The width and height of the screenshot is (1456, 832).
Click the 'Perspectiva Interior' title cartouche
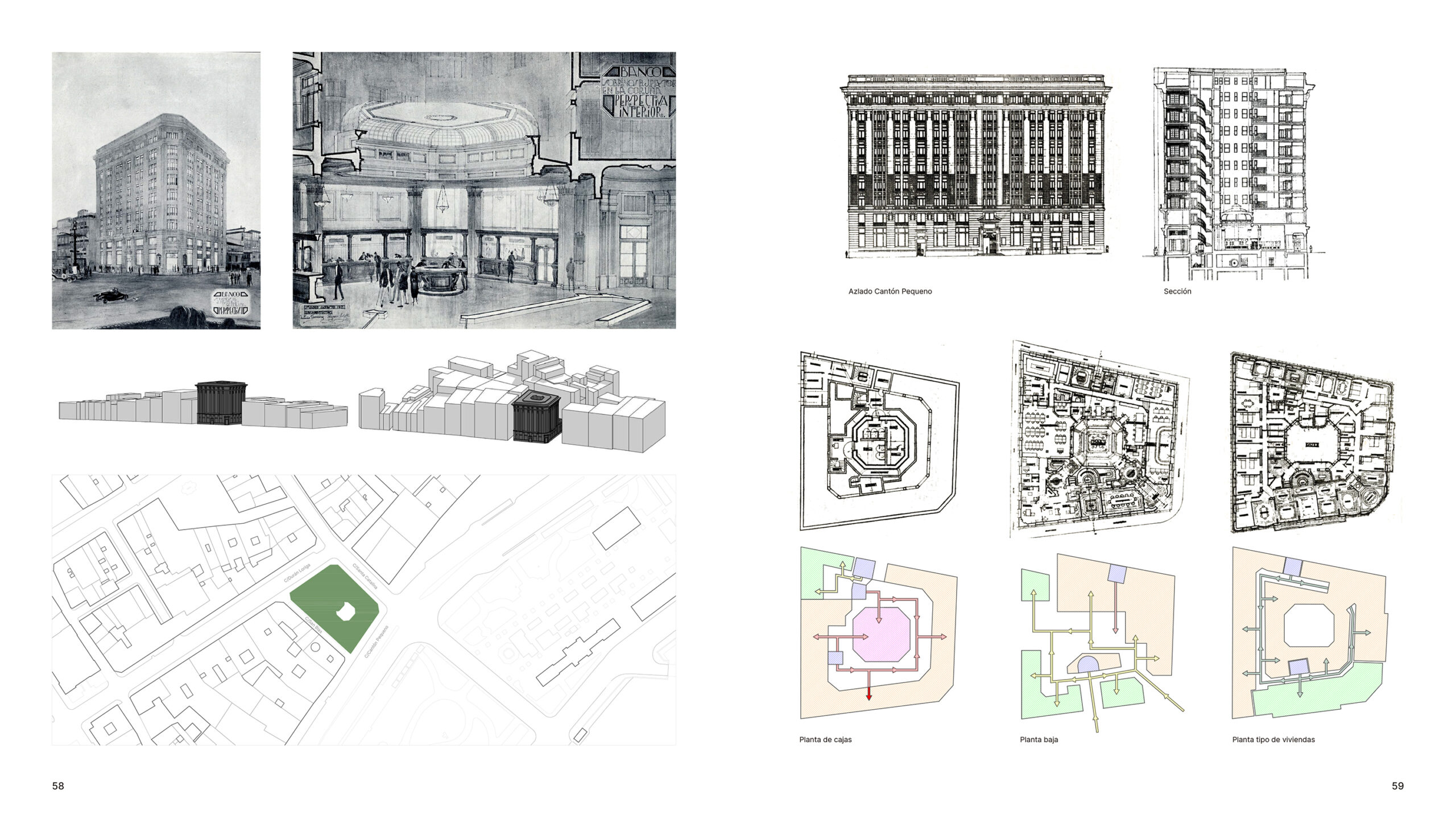point(639,92)
